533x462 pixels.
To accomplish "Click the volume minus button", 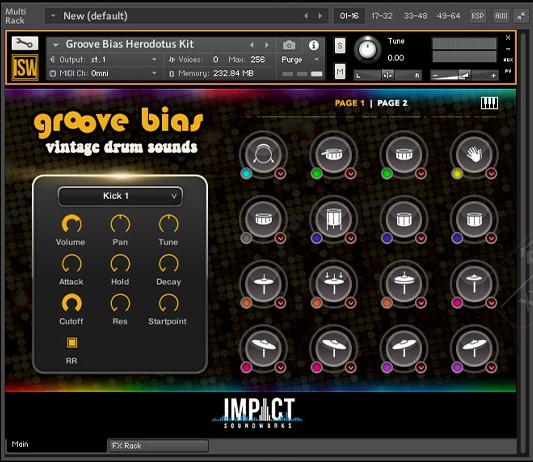I will point(435,75).
